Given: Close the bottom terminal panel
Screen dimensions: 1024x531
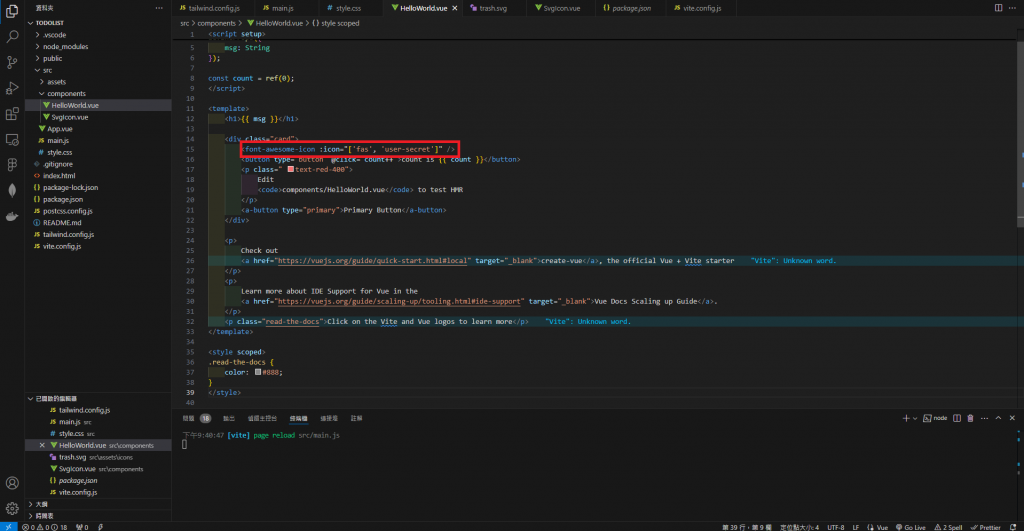Looking at the screenshot, I should tap(1012, 418).
